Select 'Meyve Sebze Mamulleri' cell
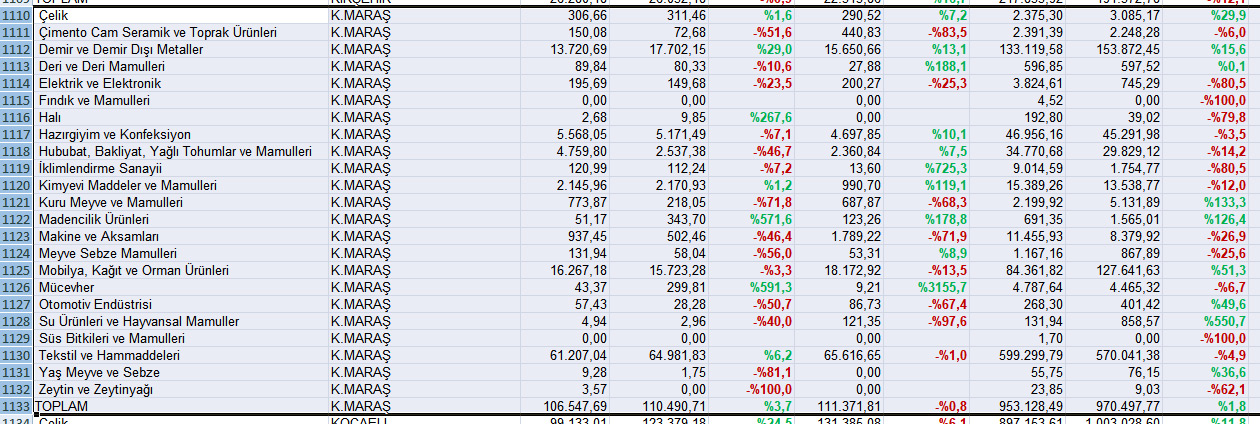The image size is (1260, 424). coord(181,254)
